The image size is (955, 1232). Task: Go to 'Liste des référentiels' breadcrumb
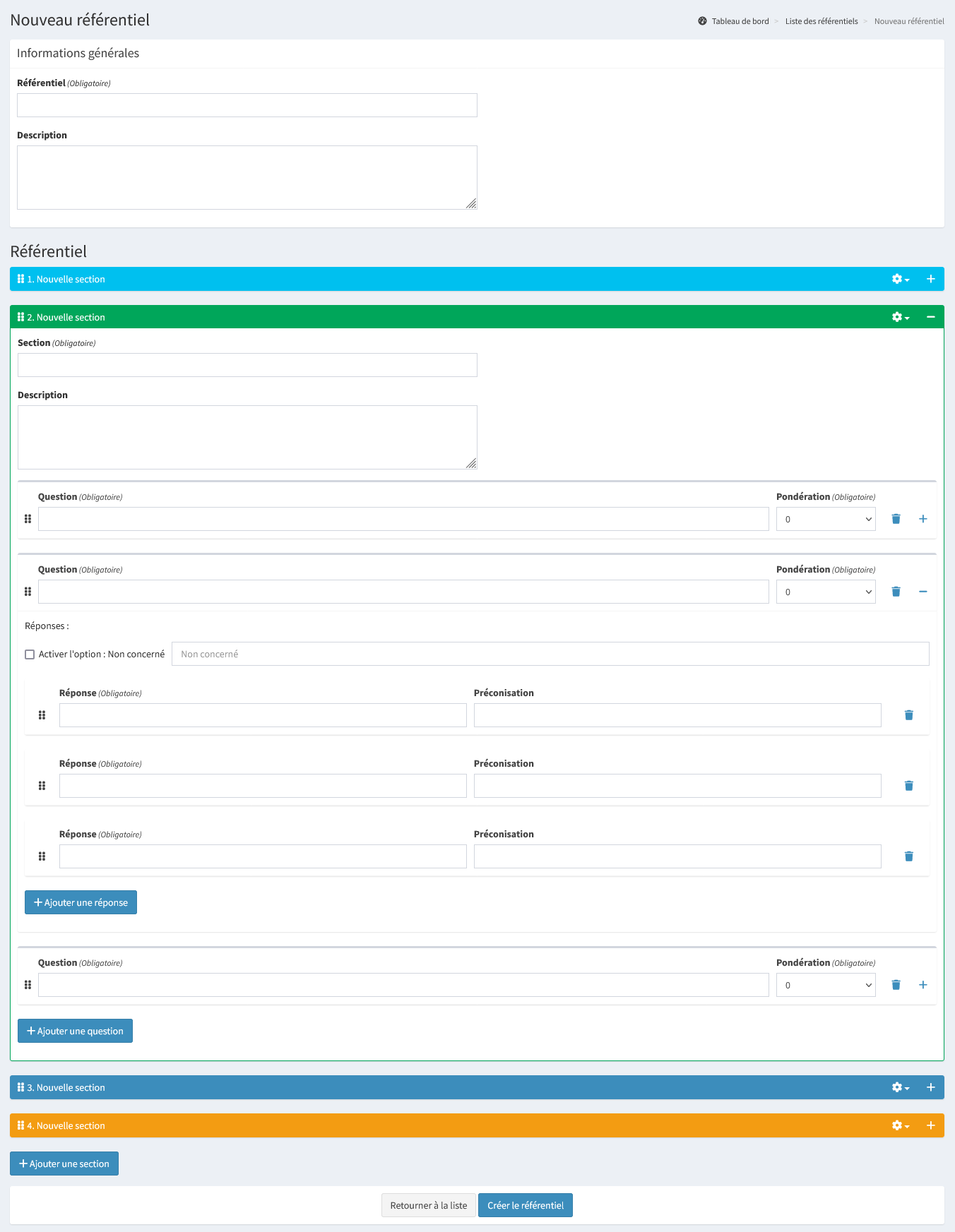[x=821, y=21]
